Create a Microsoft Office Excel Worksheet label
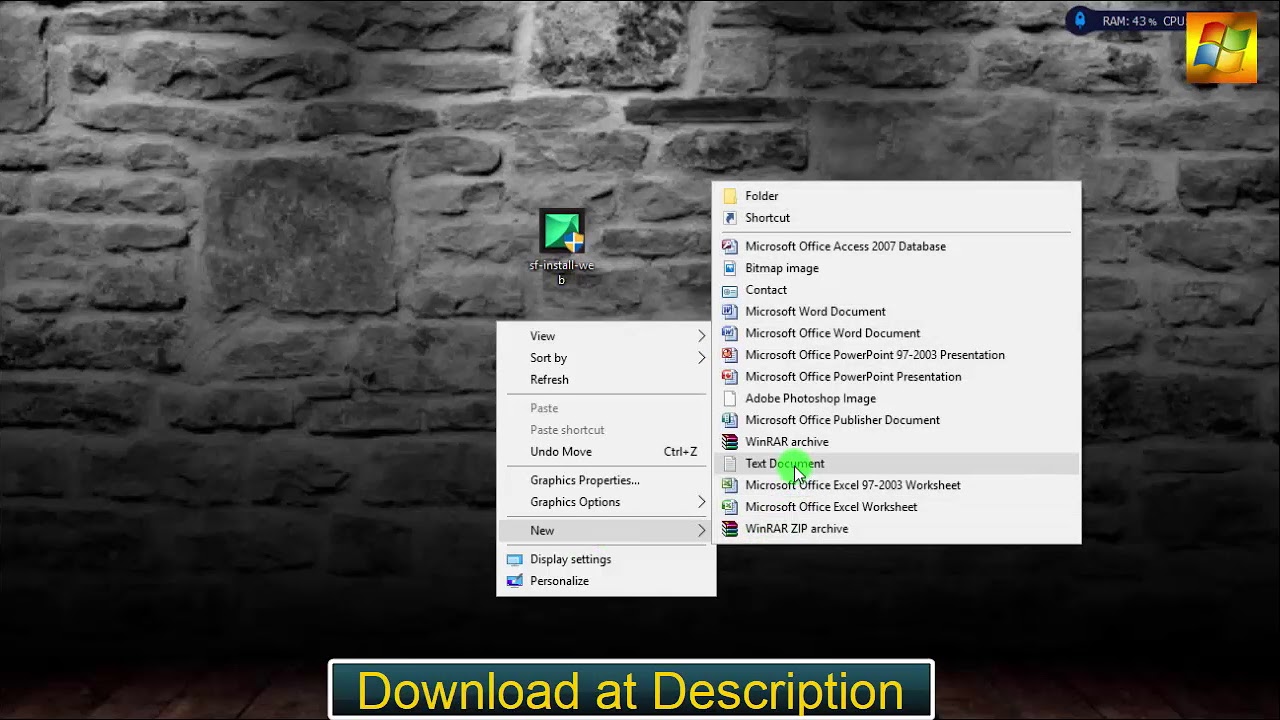The height and width of the screenshot is (720, 1280). [831, 507]
